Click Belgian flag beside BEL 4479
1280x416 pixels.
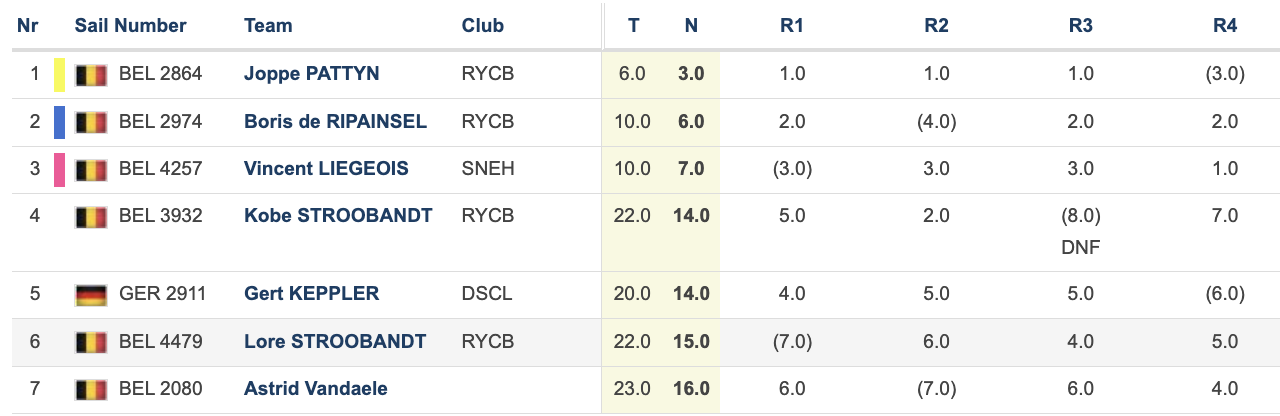point(91,342)
